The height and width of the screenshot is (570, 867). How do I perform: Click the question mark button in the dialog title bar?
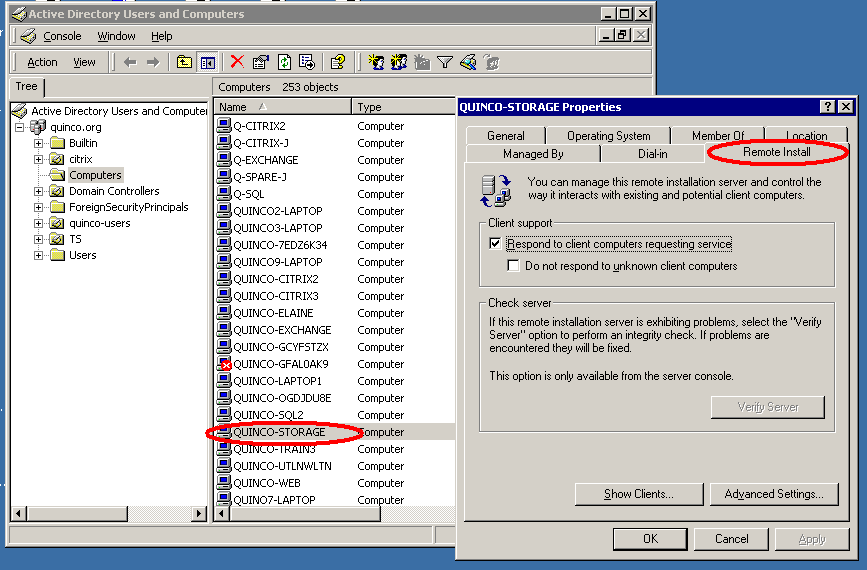point(827,107)
